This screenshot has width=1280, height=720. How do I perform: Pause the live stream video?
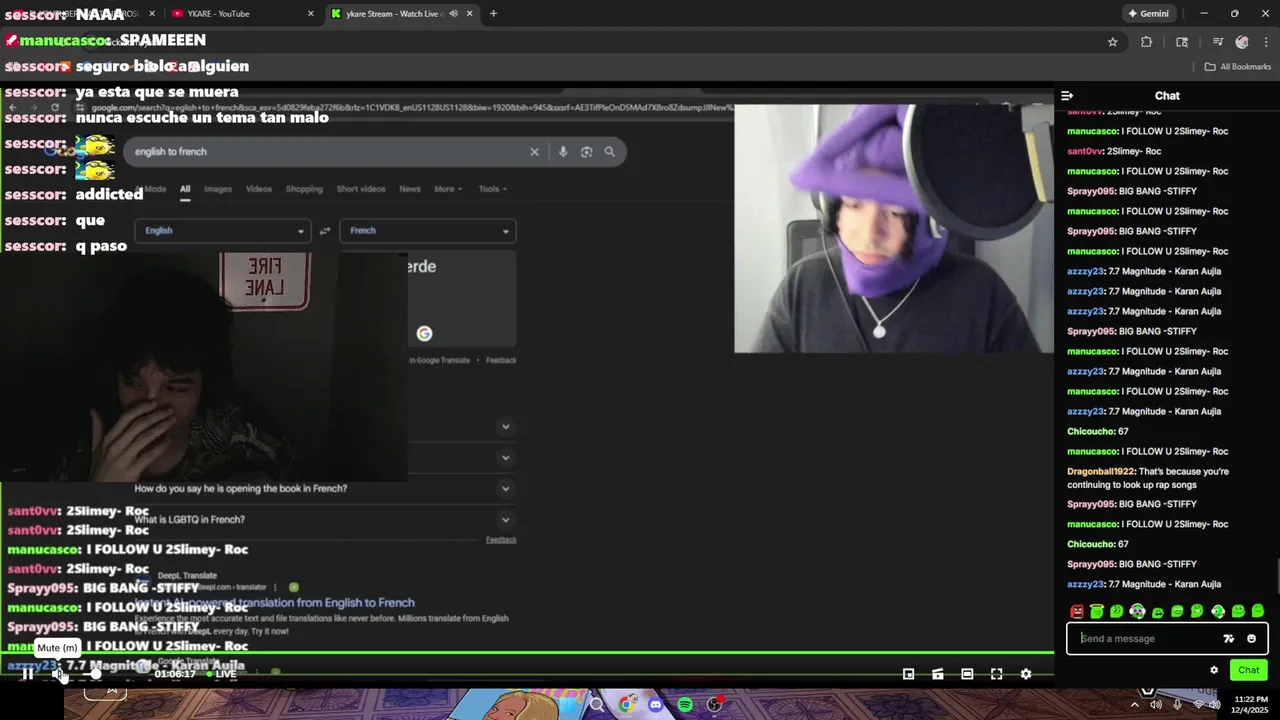pos(28,674)
